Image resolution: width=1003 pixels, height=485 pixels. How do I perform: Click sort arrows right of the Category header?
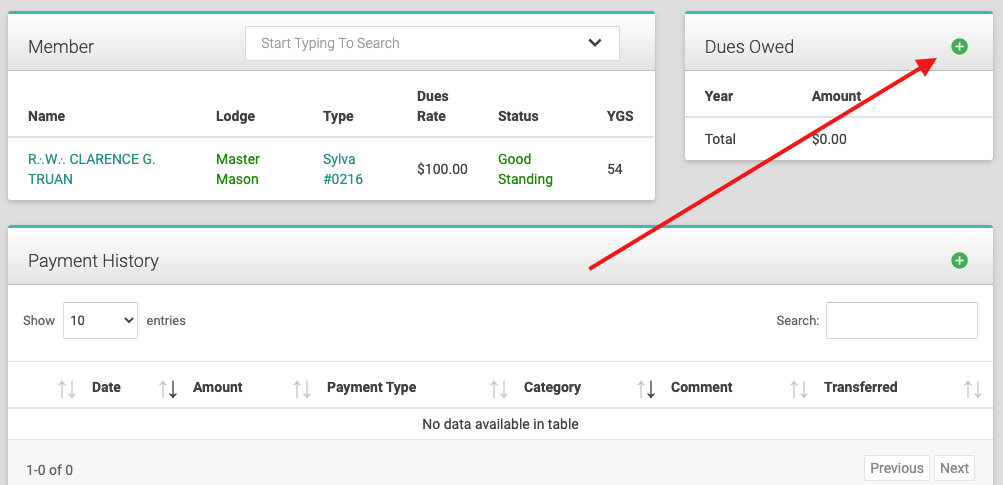pos(645,388)
